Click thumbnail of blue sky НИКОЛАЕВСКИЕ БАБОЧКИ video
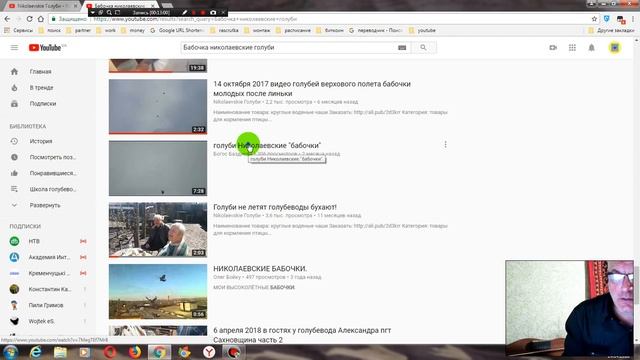 pyautogui.click(x=158, y=291)
